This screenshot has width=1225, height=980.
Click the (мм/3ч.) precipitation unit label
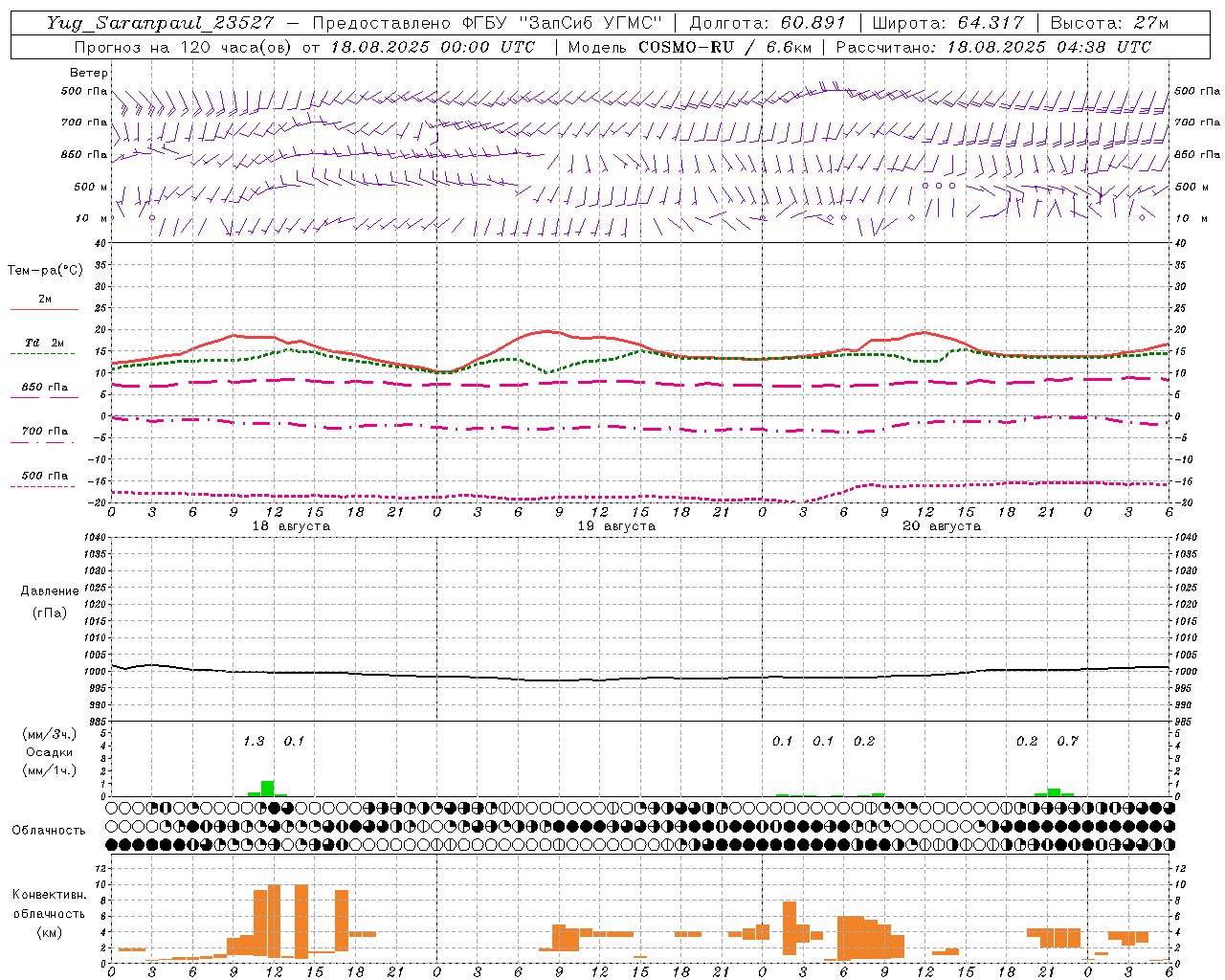tap(50, 734)
